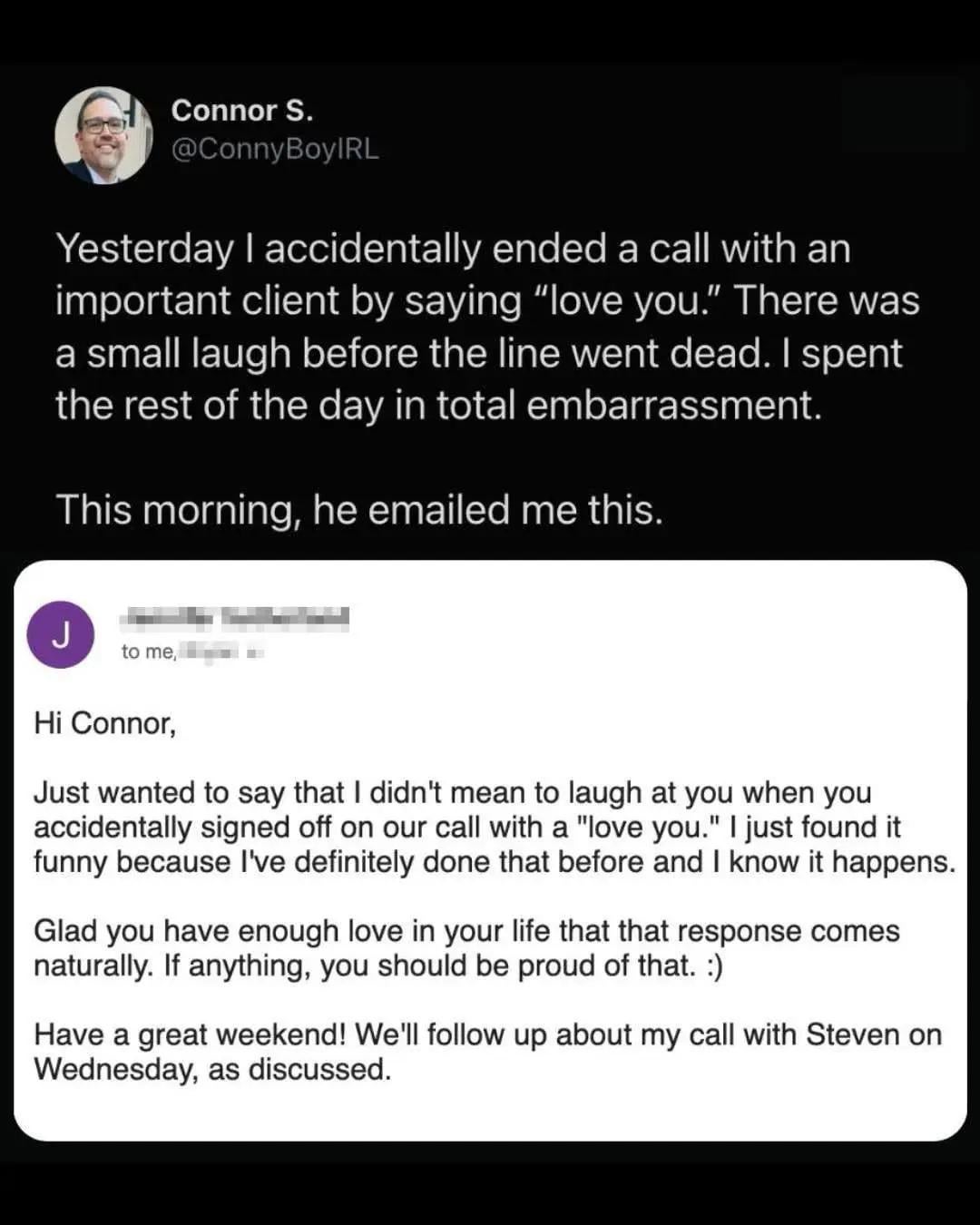The height and width of the screenshot is (1225, 980).
Task: Click the blurred email sender name
Action: point(235,619)
